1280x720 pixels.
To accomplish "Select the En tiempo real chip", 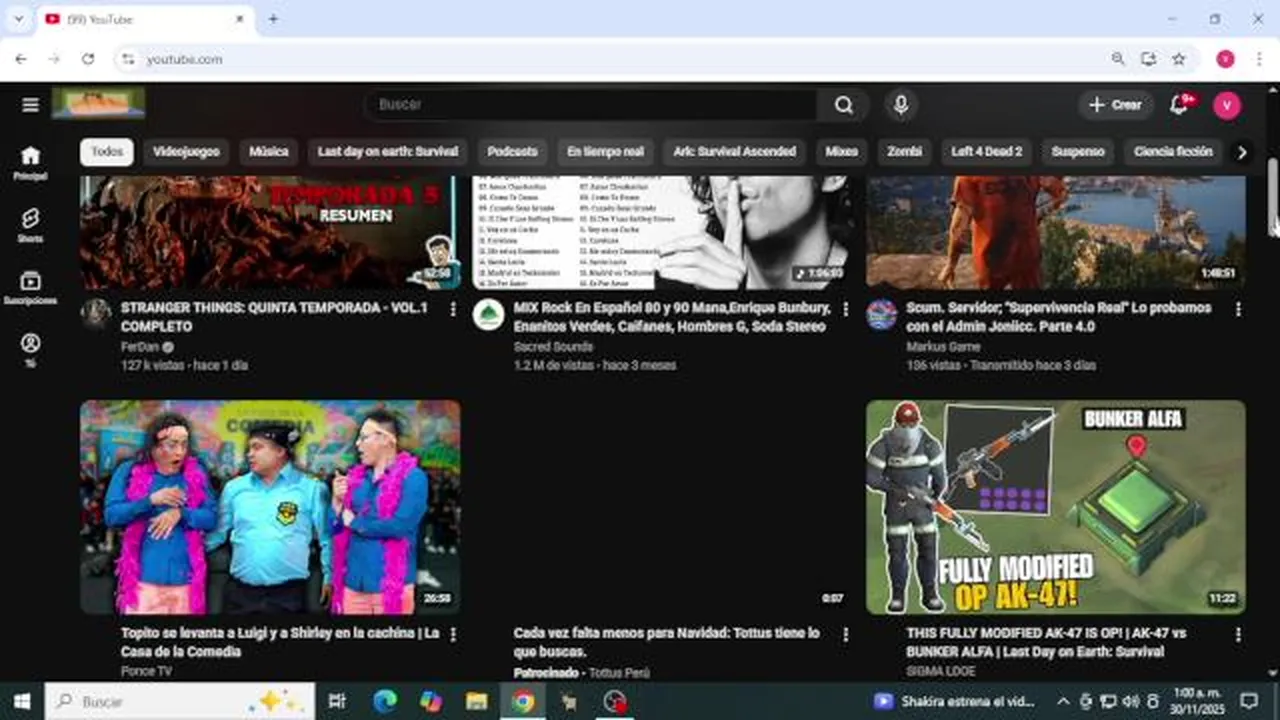I will [x=605, y=152].
